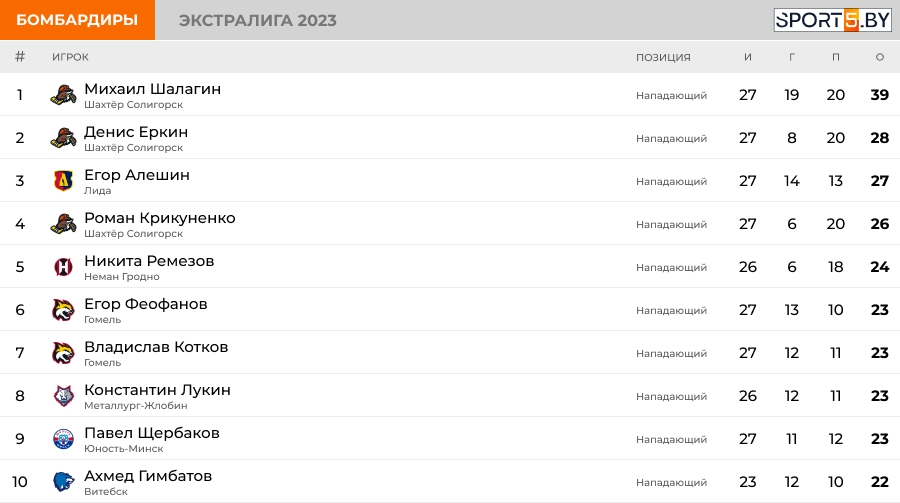Click the Витебск bear logo beside Ахмед Гимбатов
The height and width of the screenshot is (503, 900).
63,482
